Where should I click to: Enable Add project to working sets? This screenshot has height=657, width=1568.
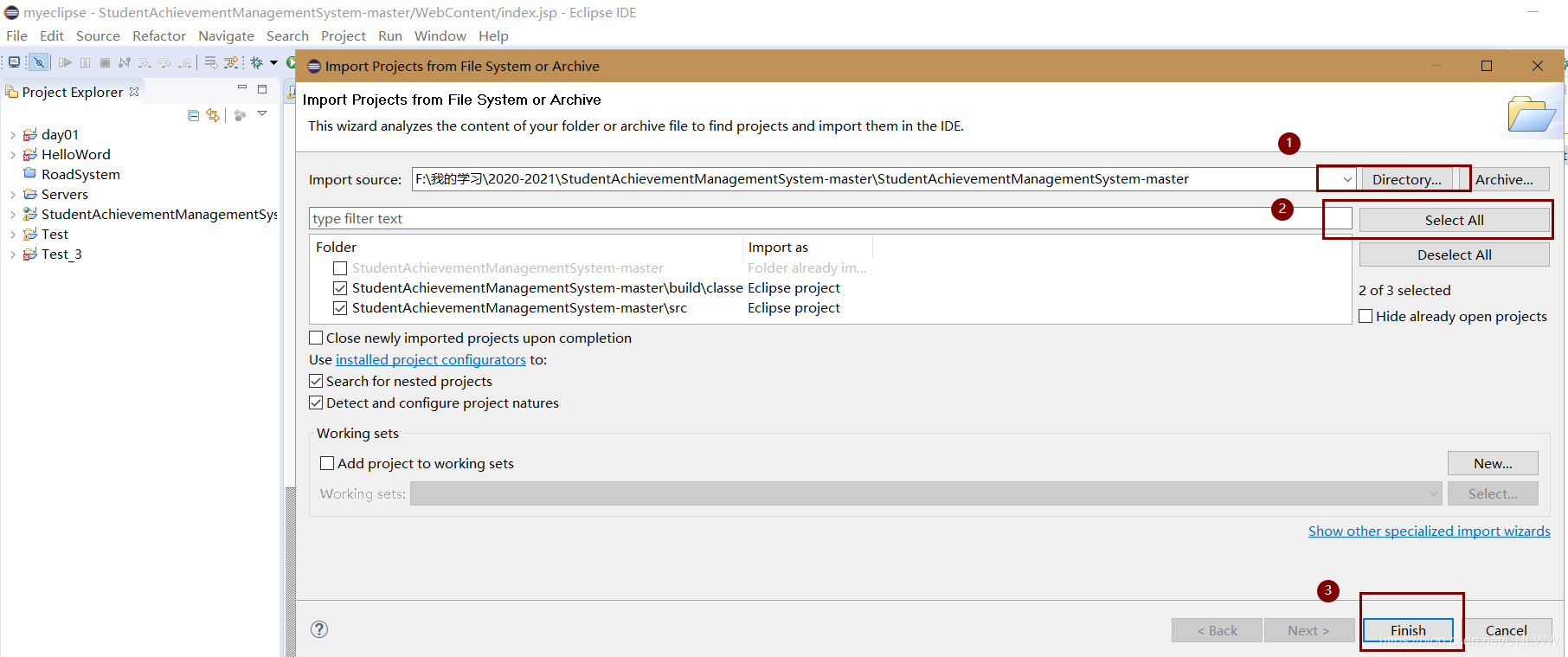pyautogui.click(x=327, y=463)
